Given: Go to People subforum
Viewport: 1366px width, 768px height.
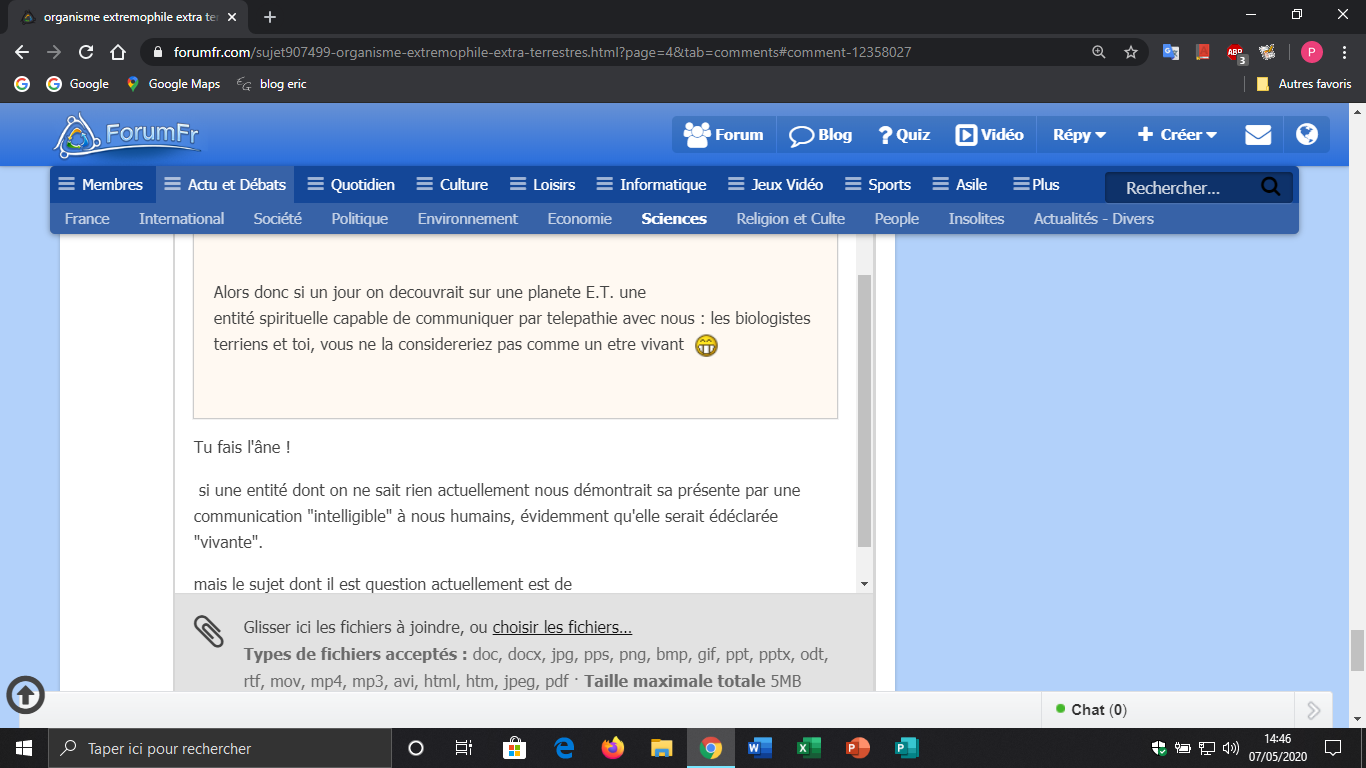Looking at the screenshot, I should 896,218.
